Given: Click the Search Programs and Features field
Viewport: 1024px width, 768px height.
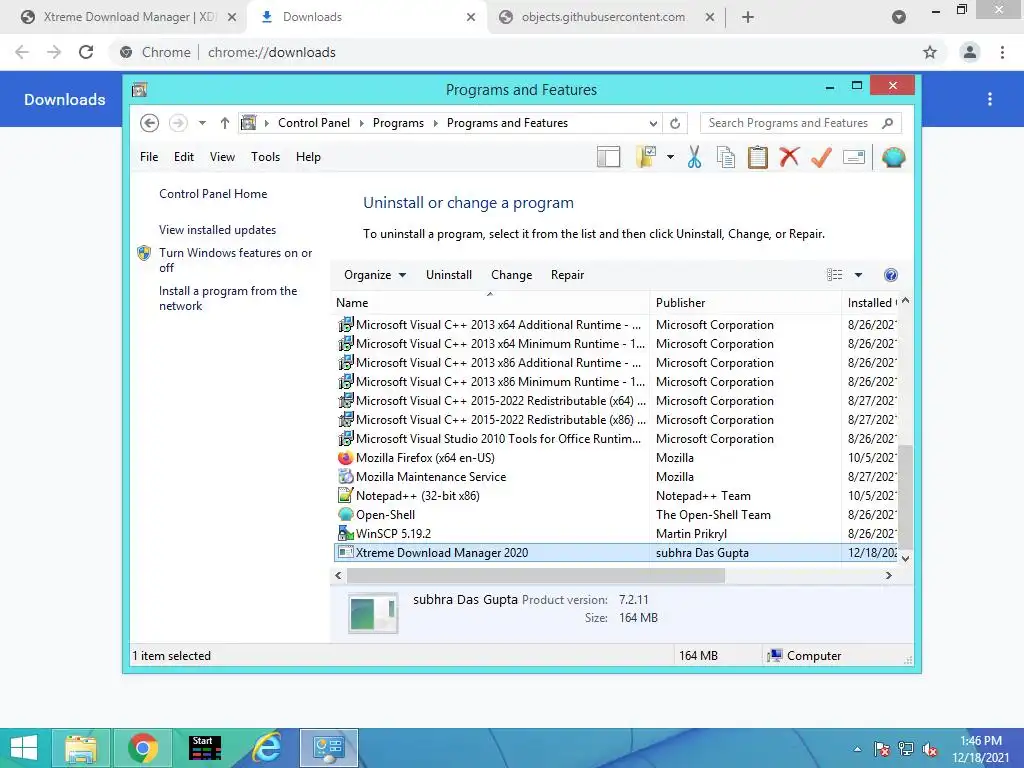Looking at the screenshot, I should (800, 123).
